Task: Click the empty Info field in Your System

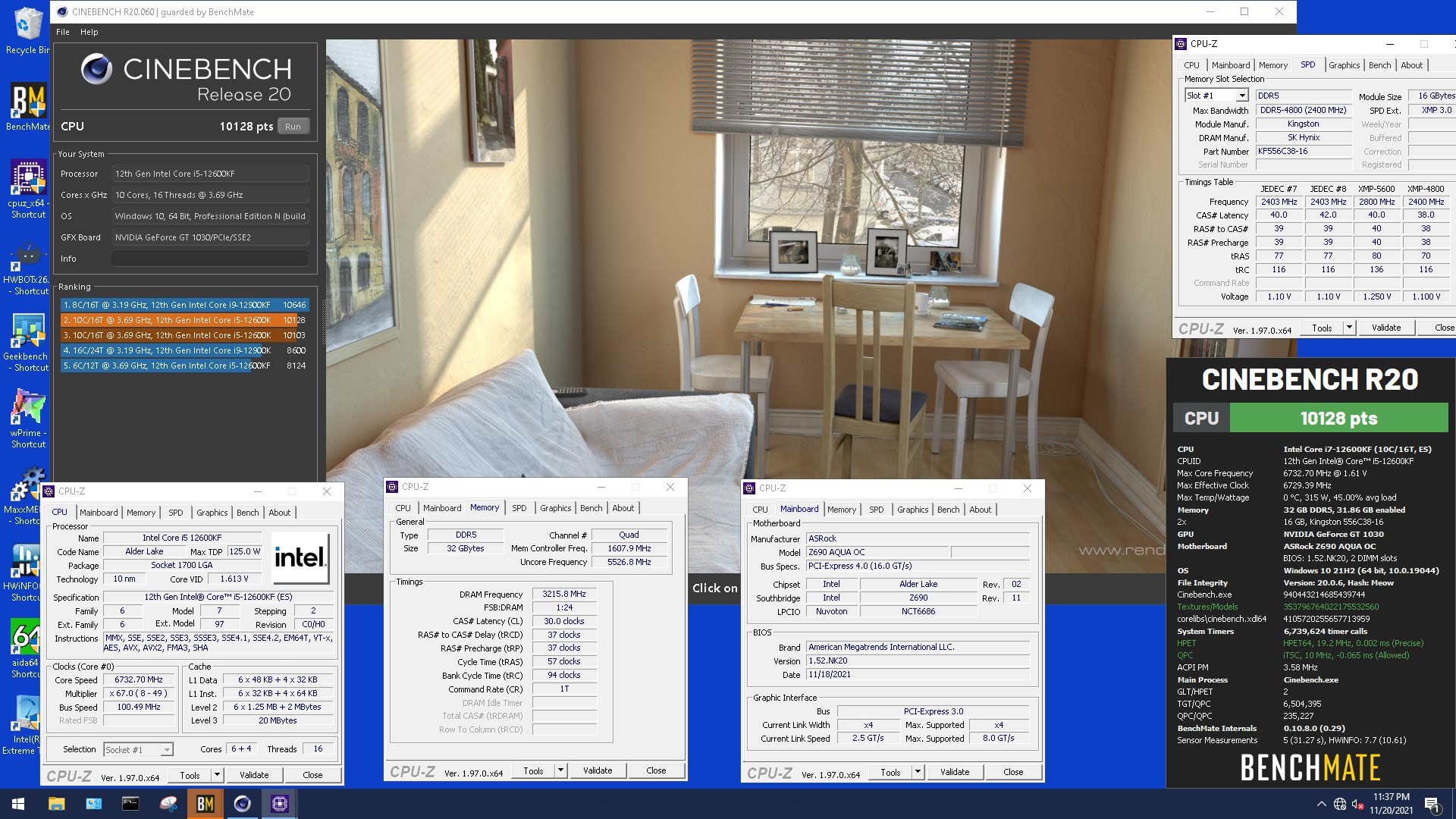Action: coord(210,259)
